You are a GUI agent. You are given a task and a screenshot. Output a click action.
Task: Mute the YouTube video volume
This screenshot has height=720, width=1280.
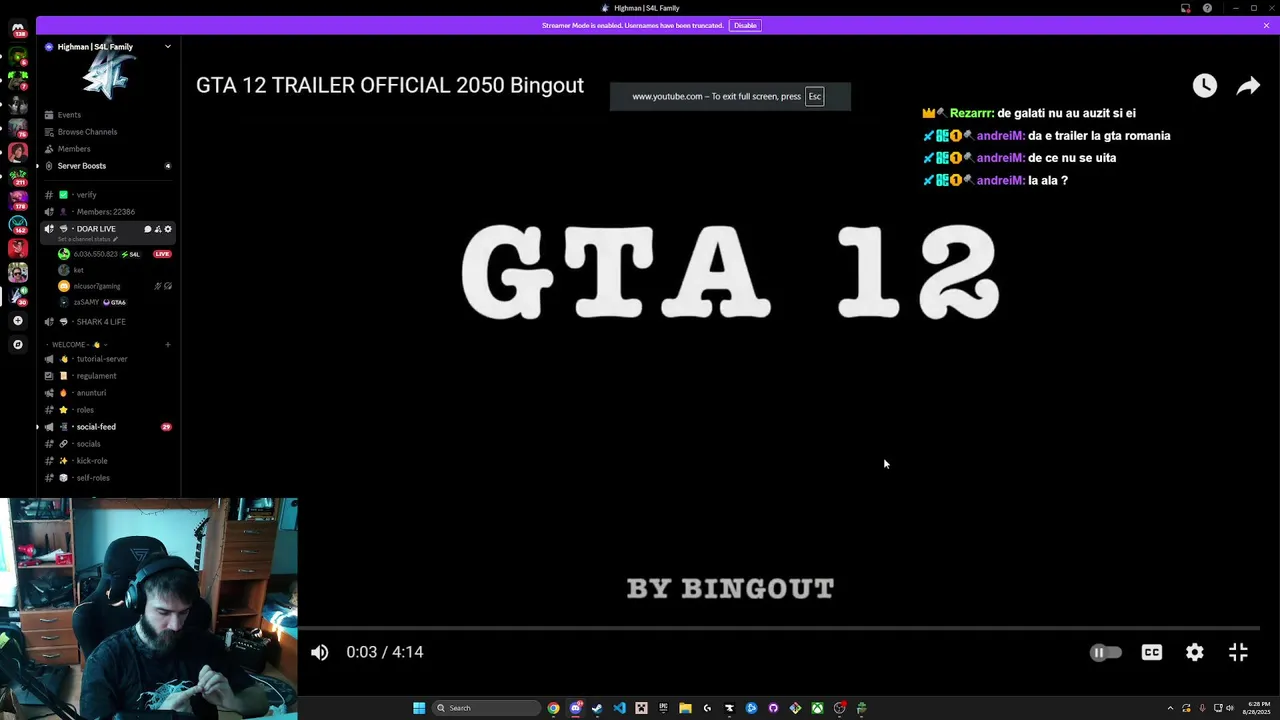point(320,652)
